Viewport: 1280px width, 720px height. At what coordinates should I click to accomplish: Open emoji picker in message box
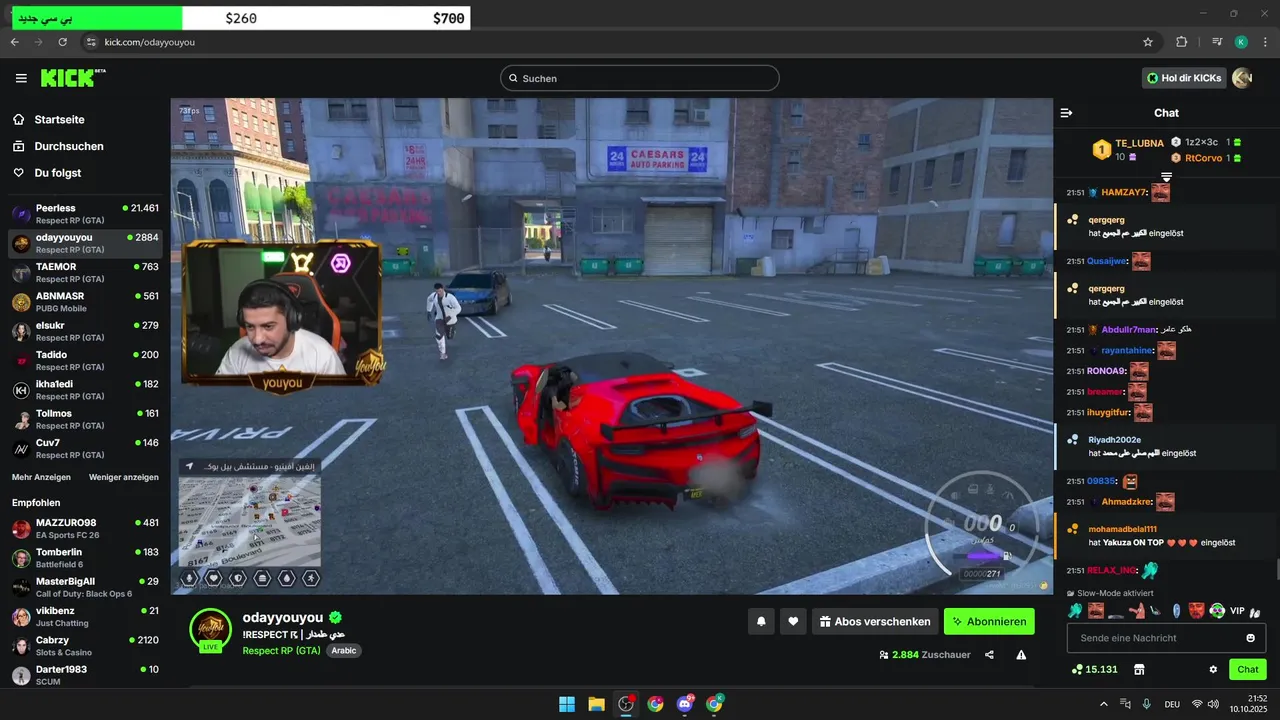pyautogui.click(x=1250, y=638)
